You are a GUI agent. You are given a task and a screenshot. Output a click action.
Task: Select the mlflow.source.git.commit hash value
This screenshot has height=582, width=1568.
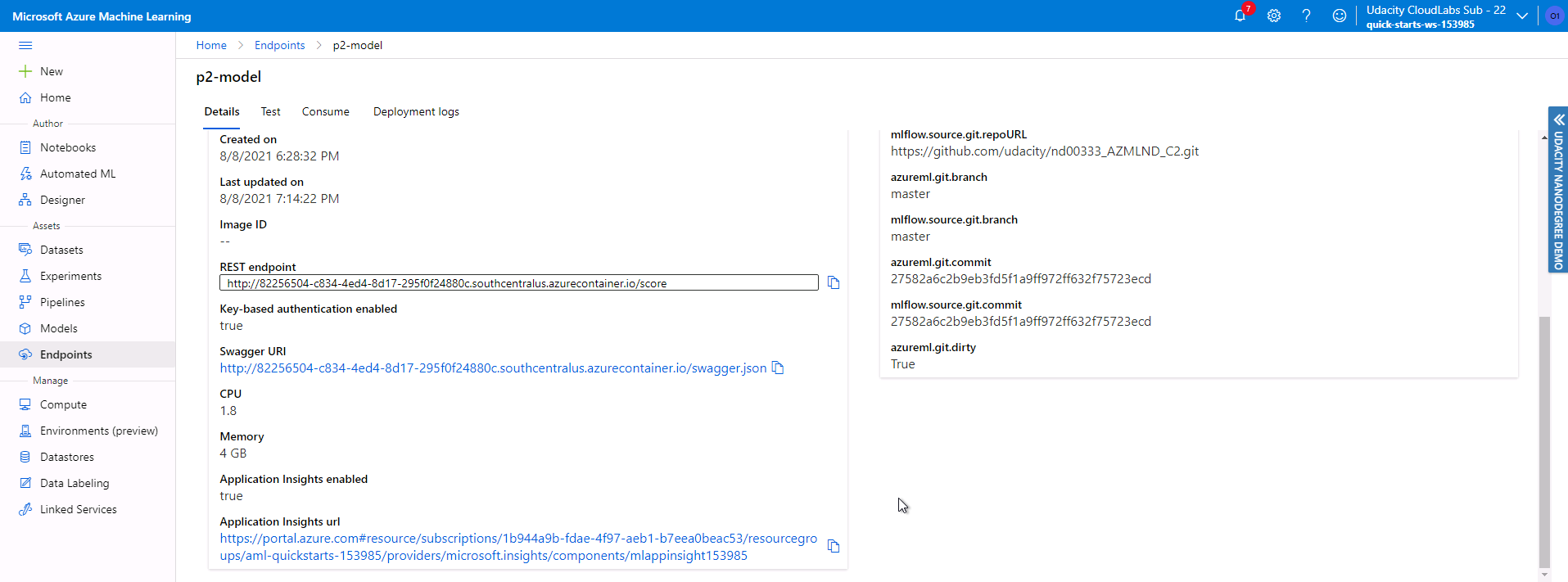[x=1021, y=322]
